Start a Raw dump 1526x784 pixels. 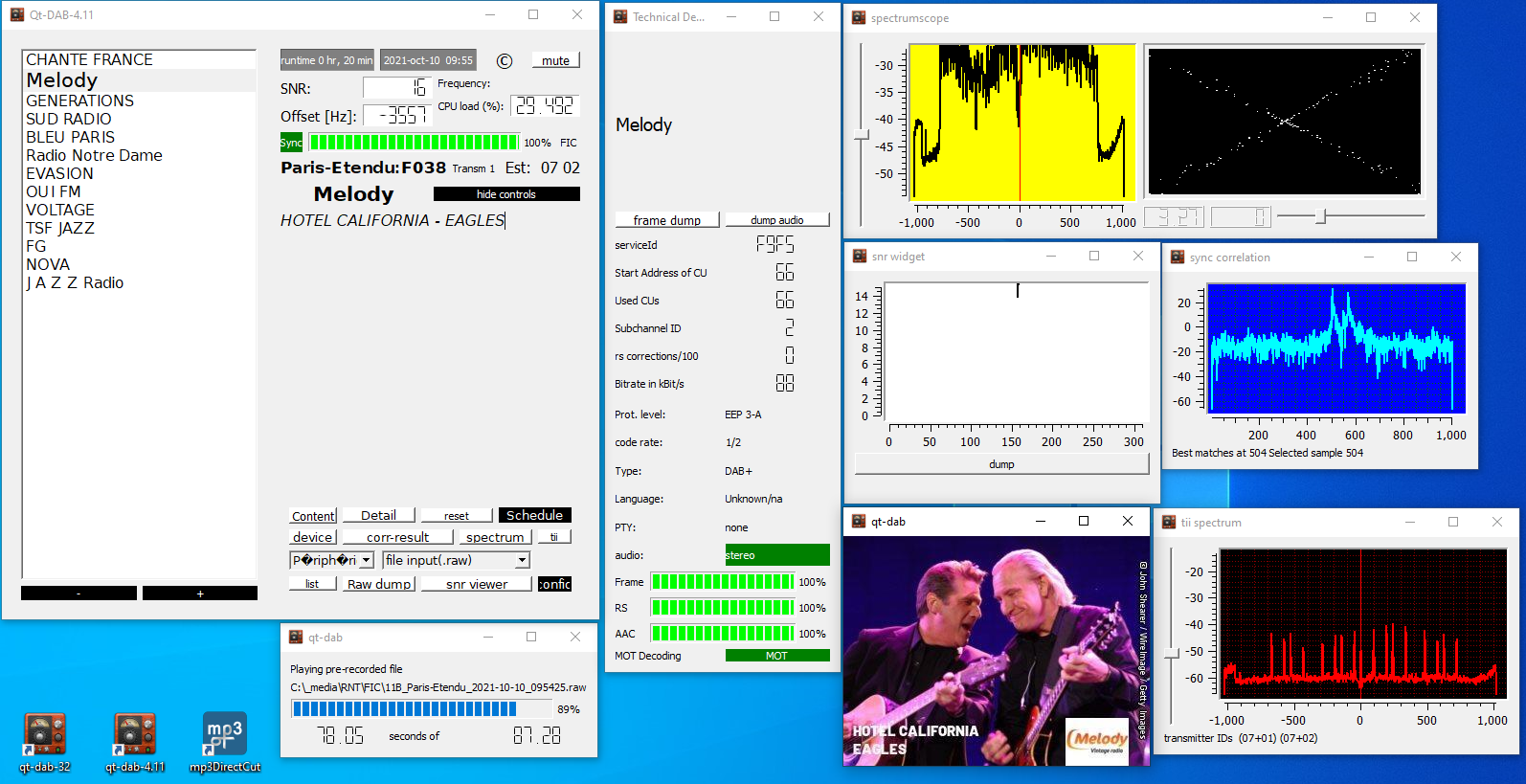click(379, 584)
